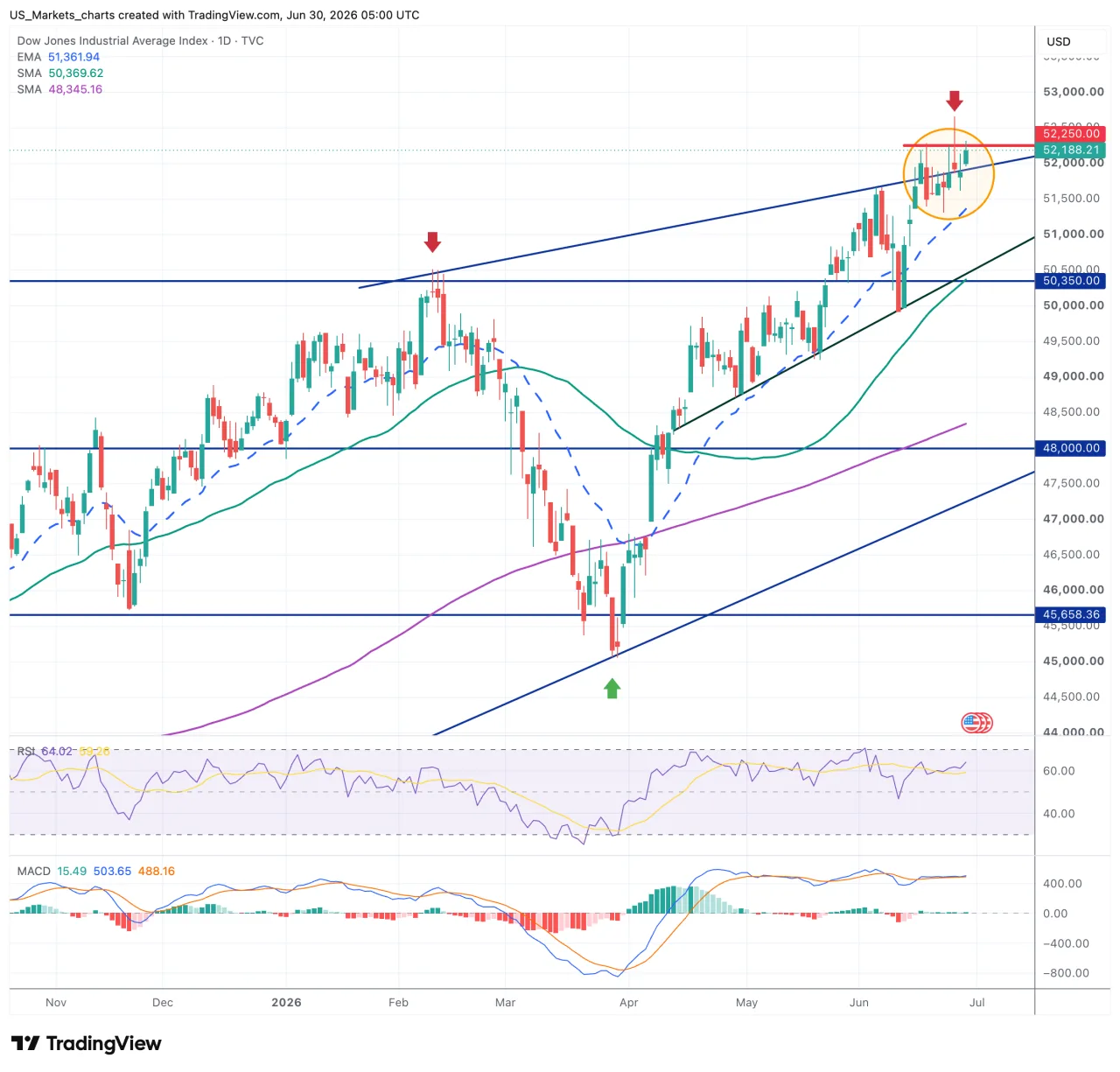Select the SMA 50,369.62 indicator label
Viewport: 1120px width, 1072px height.
pyautogui.click(x=60, y=74)
